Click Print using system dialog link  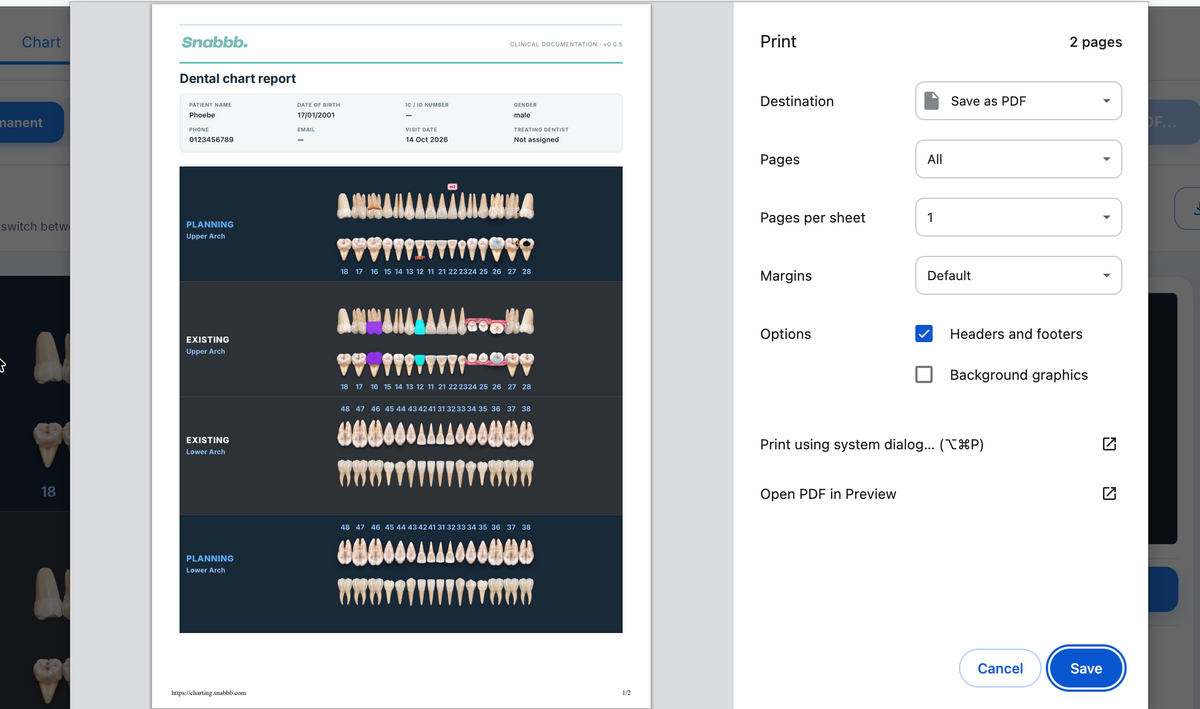(x=872, y=444)
